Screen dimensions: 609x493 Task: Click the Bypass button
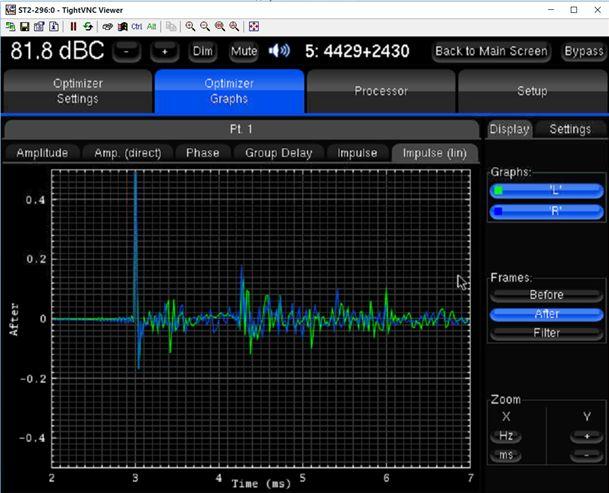(x=583, y=51)
